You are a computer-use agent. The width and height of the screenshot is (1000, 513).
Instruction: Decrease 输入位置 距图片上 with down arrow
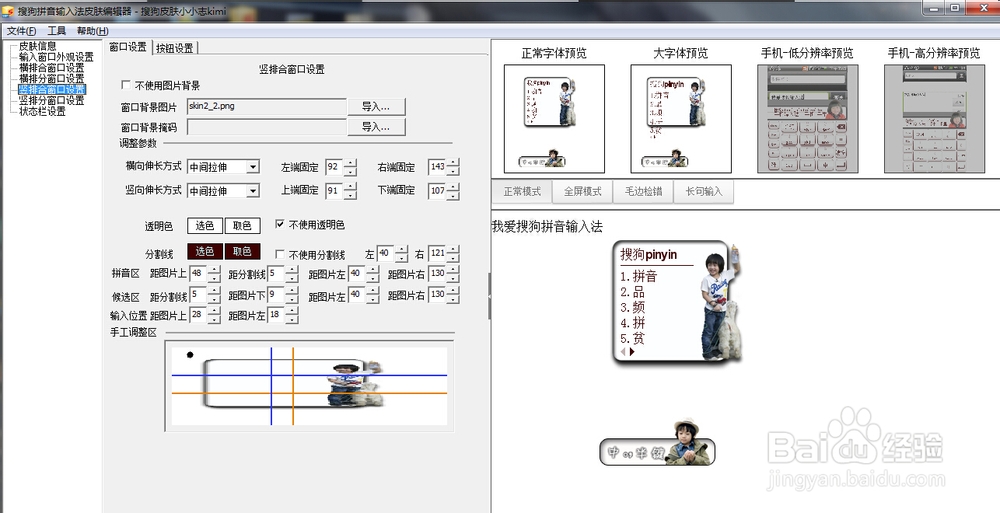tap(214, 320)
